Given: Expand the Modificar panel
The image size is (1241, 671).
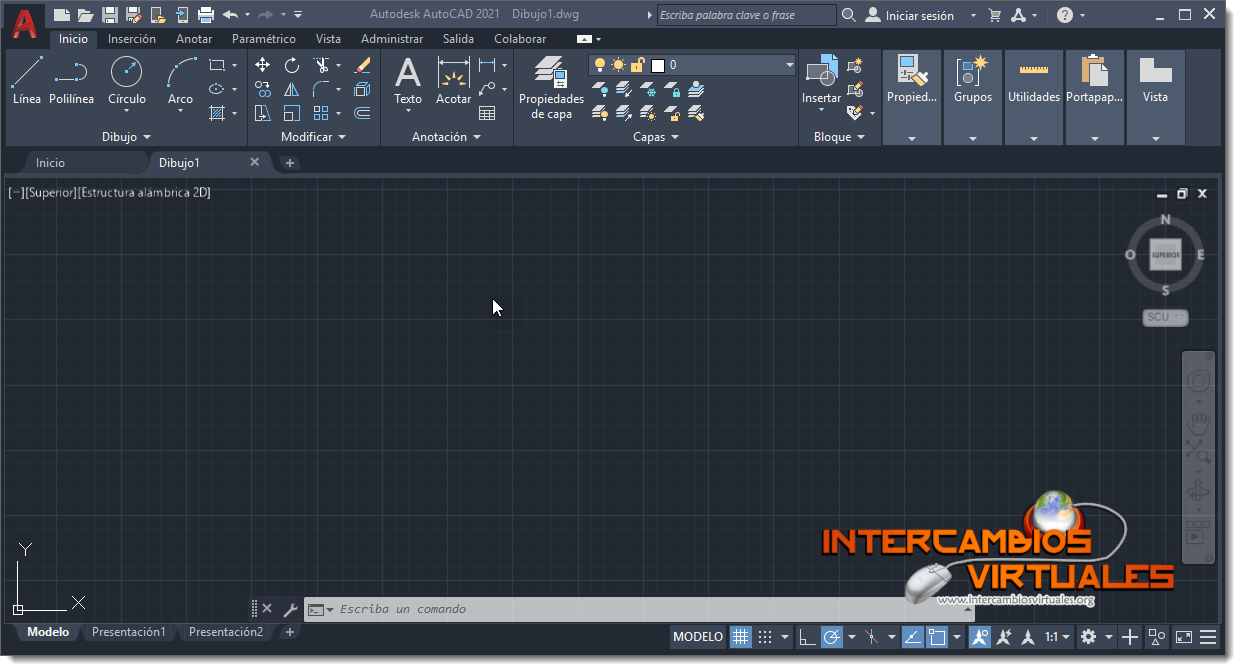Looking at the screenshot, I should 313,137.
